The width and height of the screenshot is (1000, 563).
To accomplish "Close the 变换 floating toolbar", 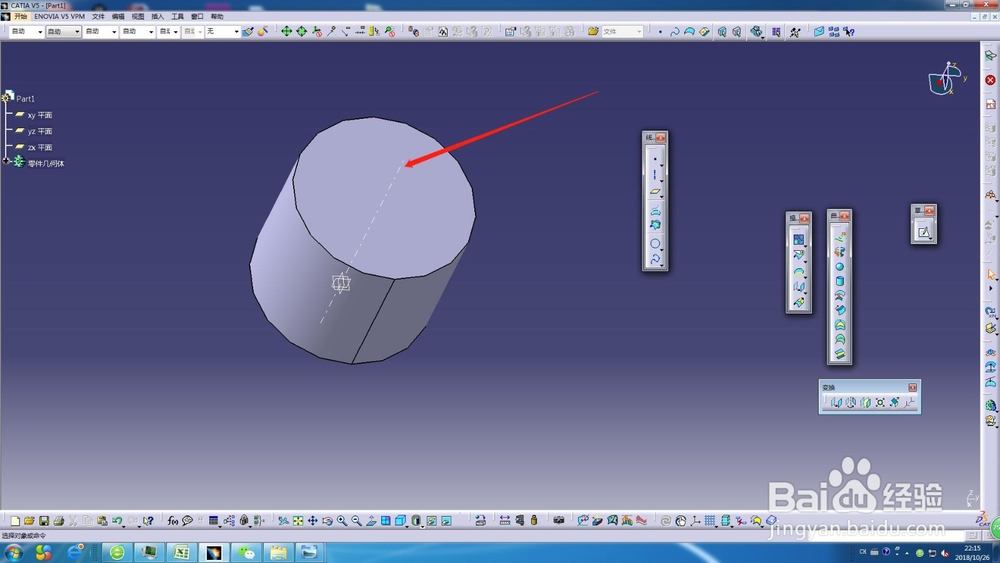I will [x=913, y=388].
